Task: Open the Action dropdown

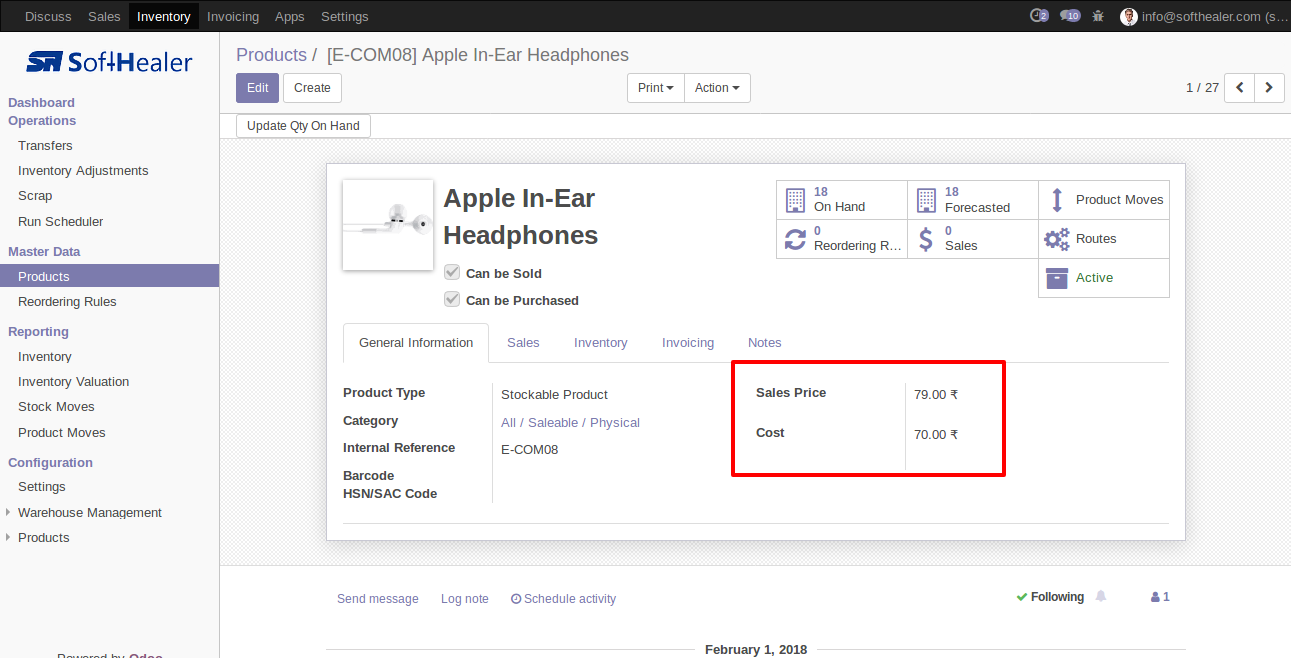Action: point(717,88)
